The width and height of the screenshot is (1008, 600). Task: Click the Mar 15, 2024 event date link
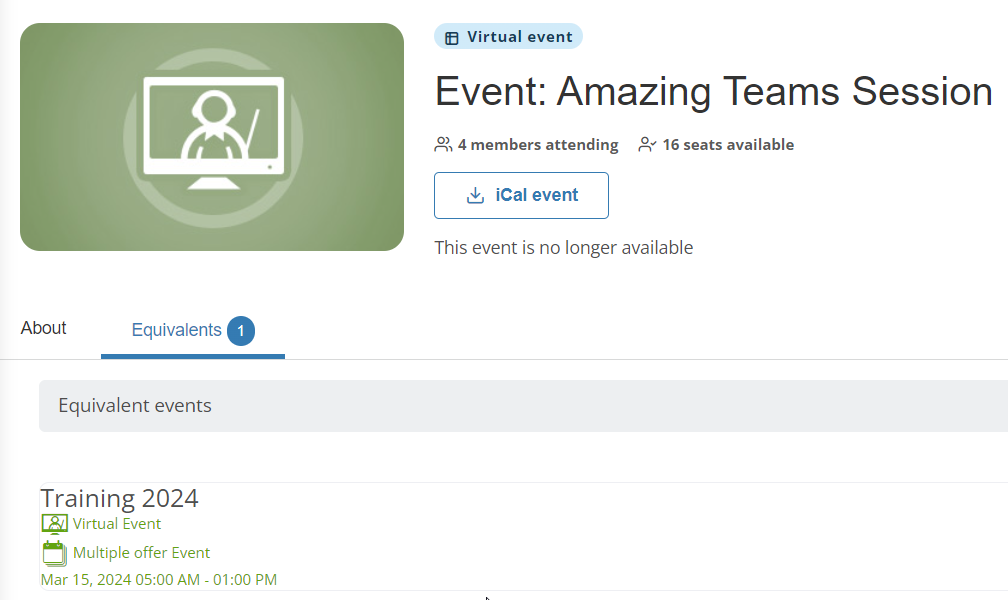158,579
